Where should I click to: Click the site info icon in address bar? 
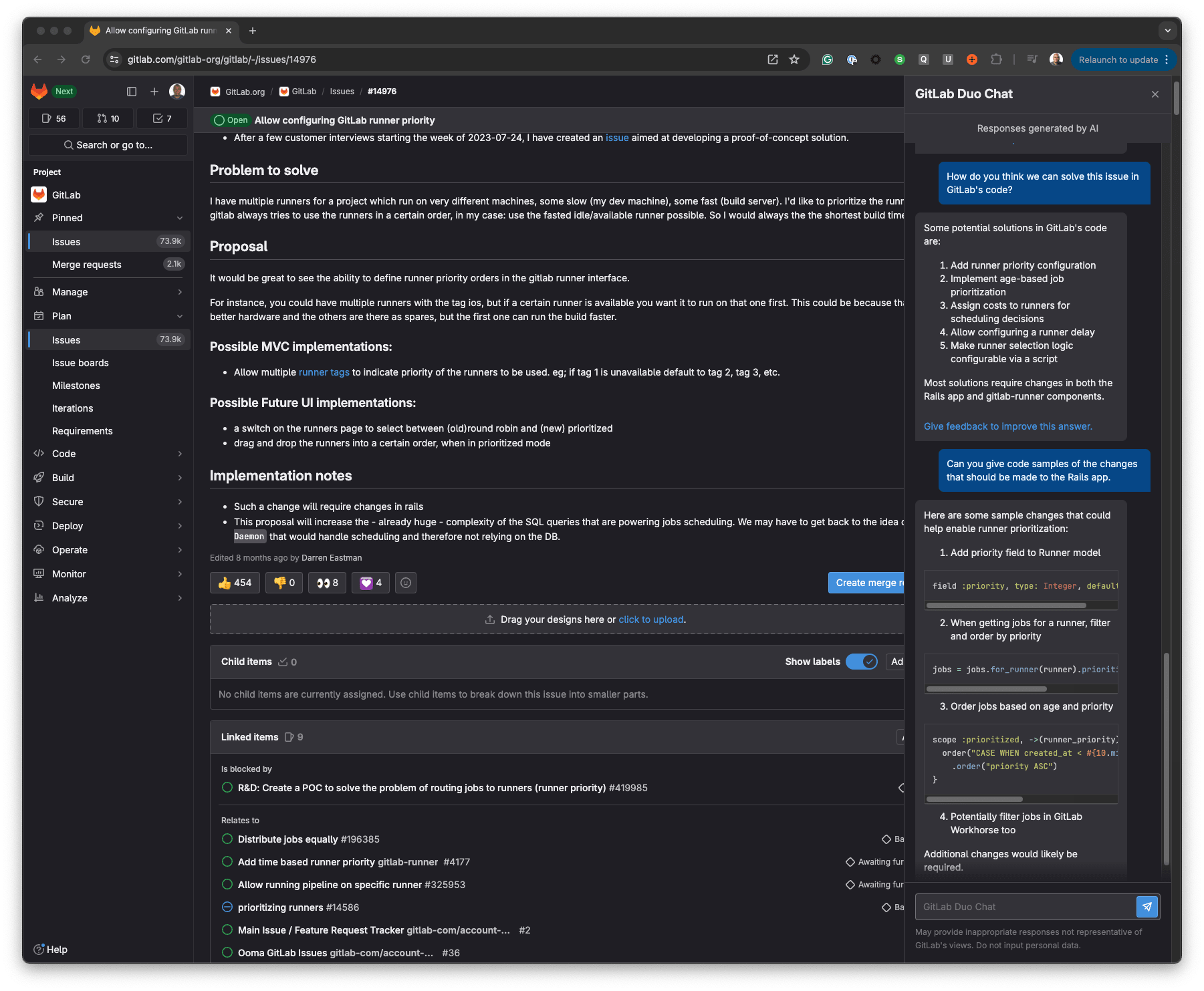tap(114, 59)
